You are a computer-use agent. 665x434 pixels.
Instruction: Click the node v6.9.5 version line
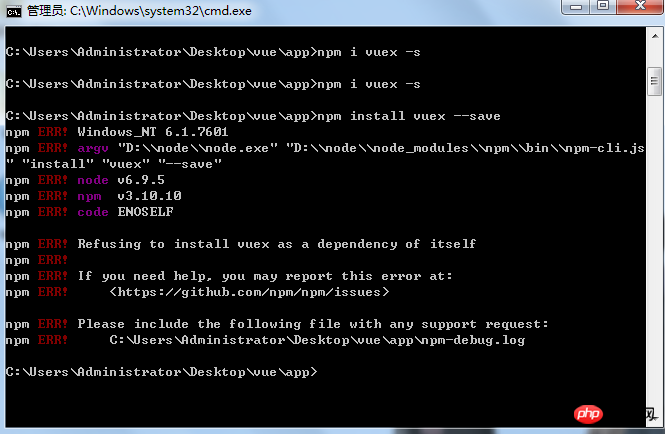click(x=85, y=180)
